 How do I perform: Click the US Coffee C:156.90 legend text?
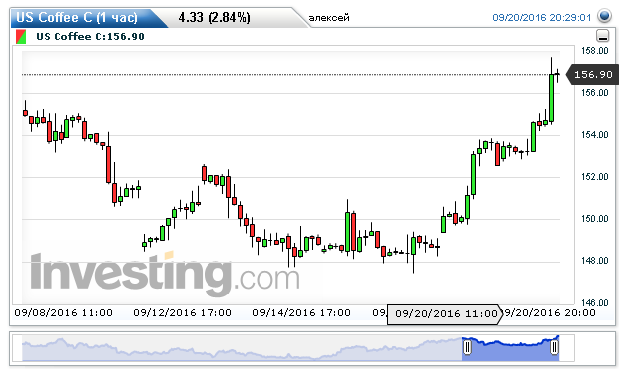(90, 37)
